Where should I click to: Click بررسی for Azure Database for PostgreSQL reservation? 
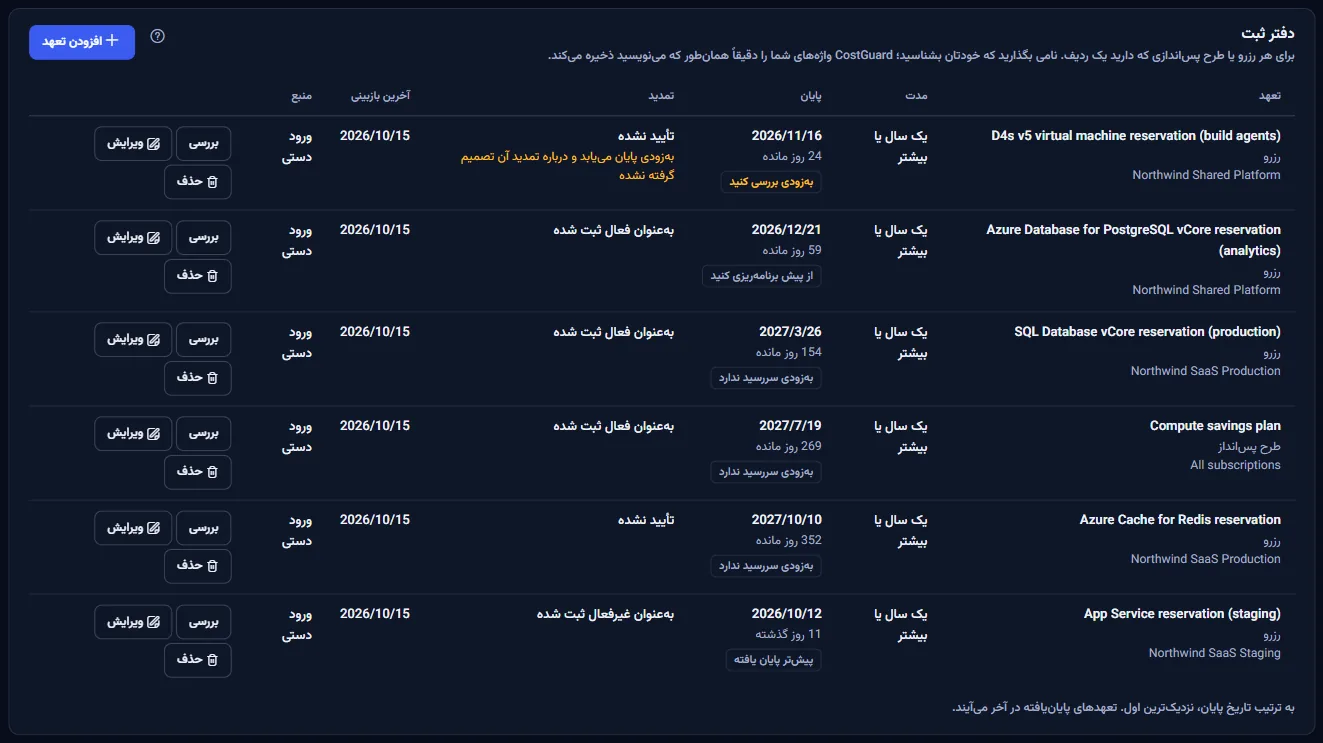click(x=204, y=237)
